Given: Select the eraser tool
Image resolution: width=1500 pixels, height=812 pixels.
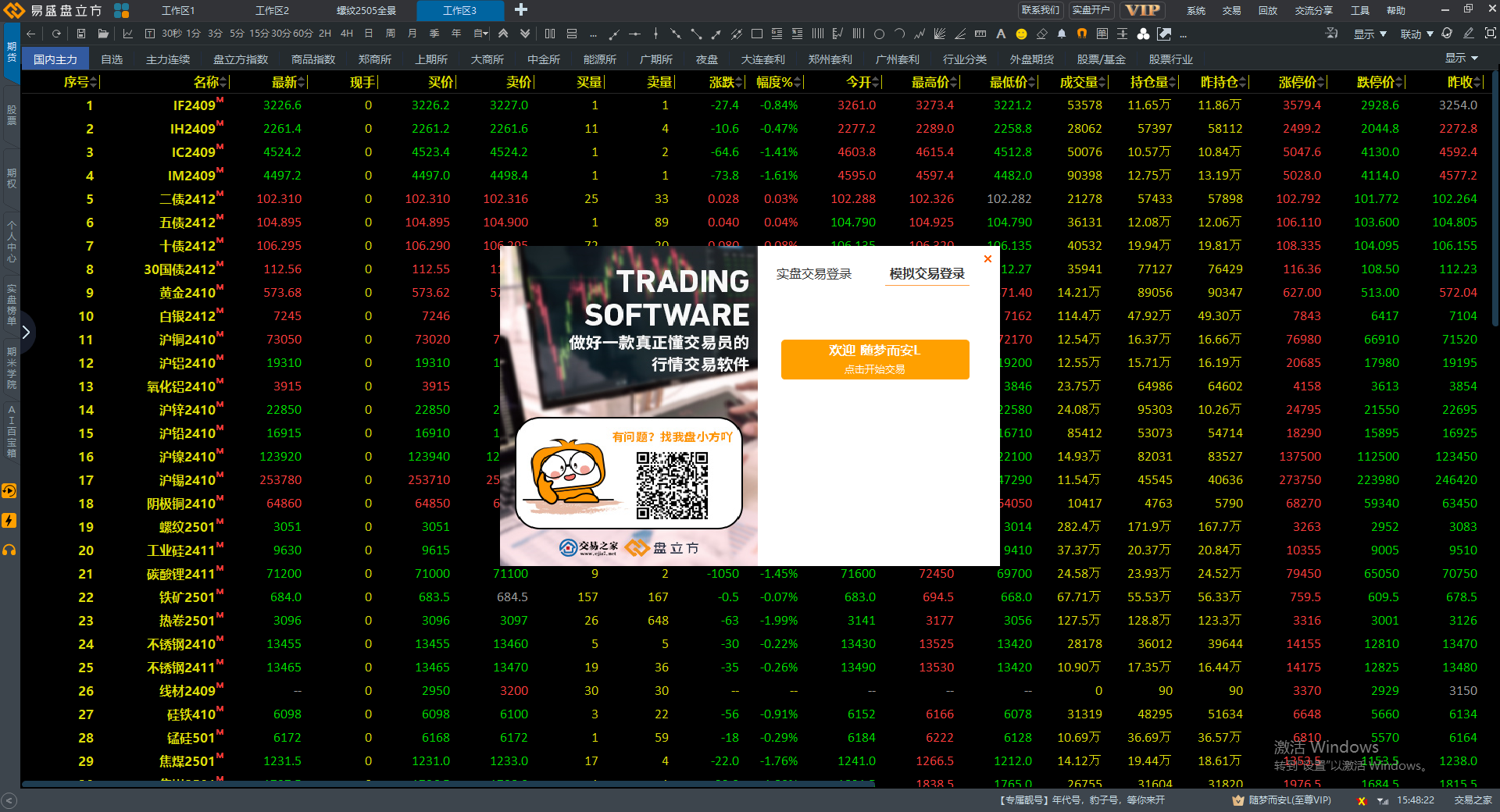Looking at the screenshot, I should (x=1041, y=34).
